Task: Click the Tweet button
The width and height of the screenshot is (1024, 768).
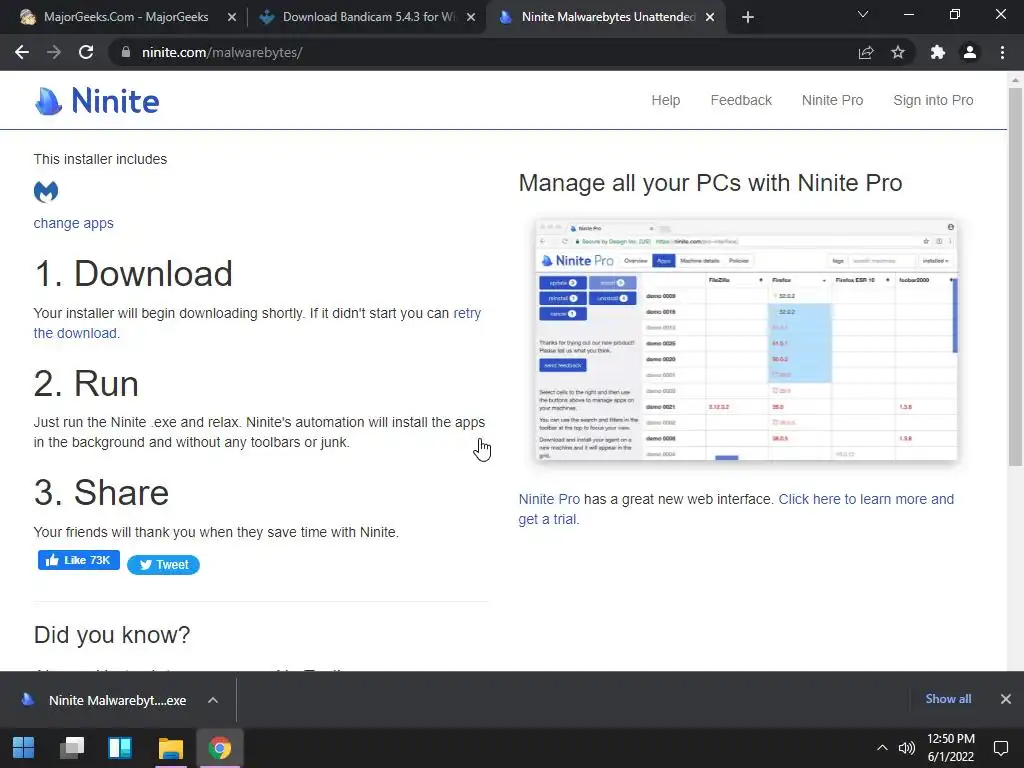Action: (163, 564)
